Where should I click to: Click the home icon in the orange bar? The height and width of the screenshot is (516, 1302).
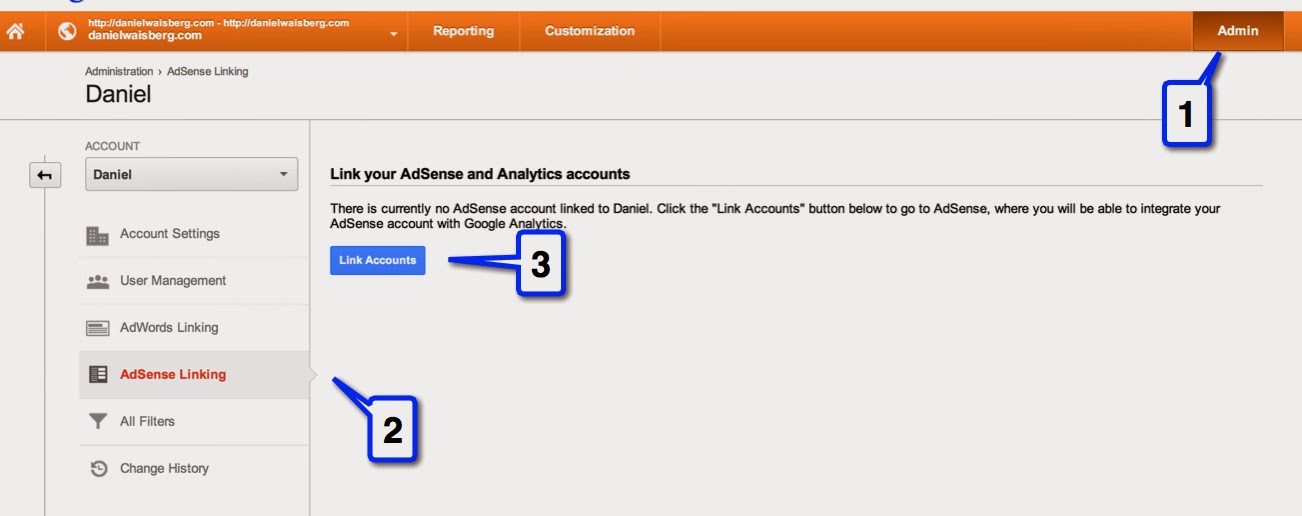15,32
